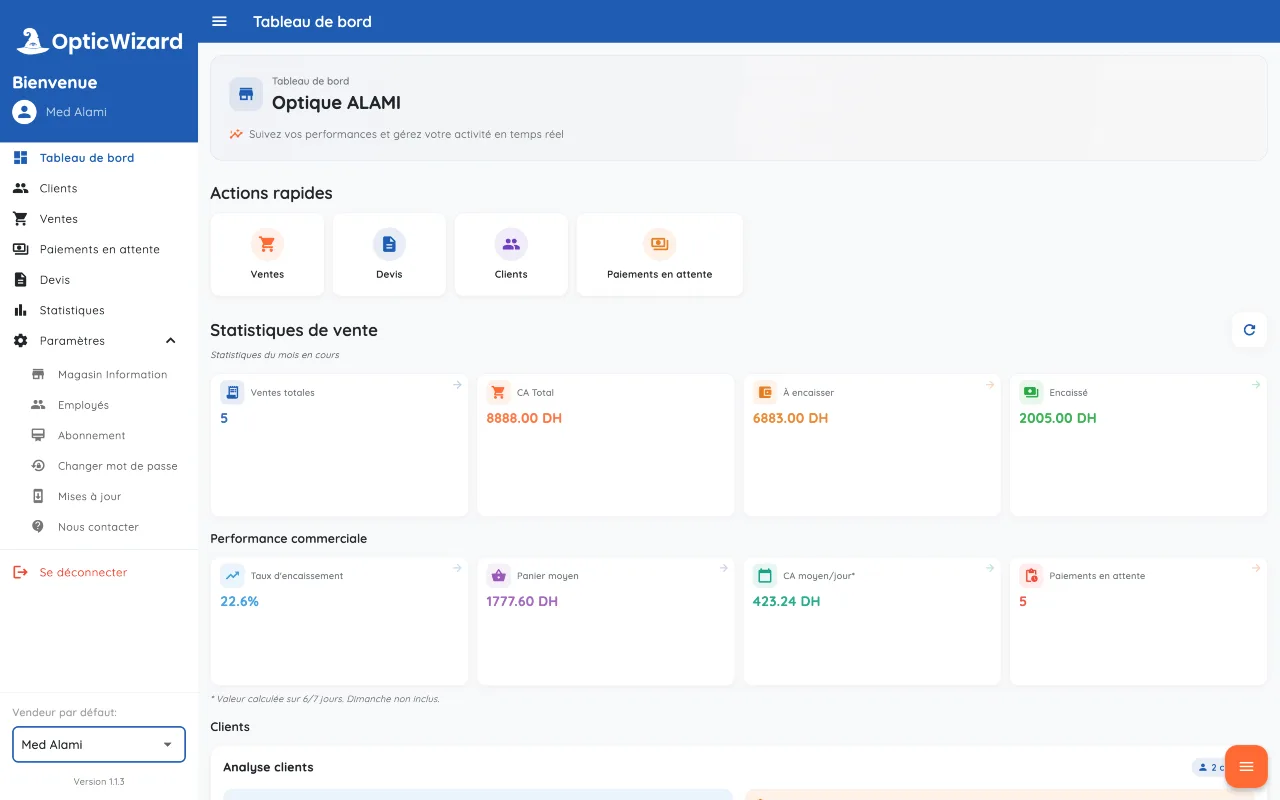Screen dimensions: 1280x800
Task: Open Paiements en attente quick action icon
Action: 660,244
